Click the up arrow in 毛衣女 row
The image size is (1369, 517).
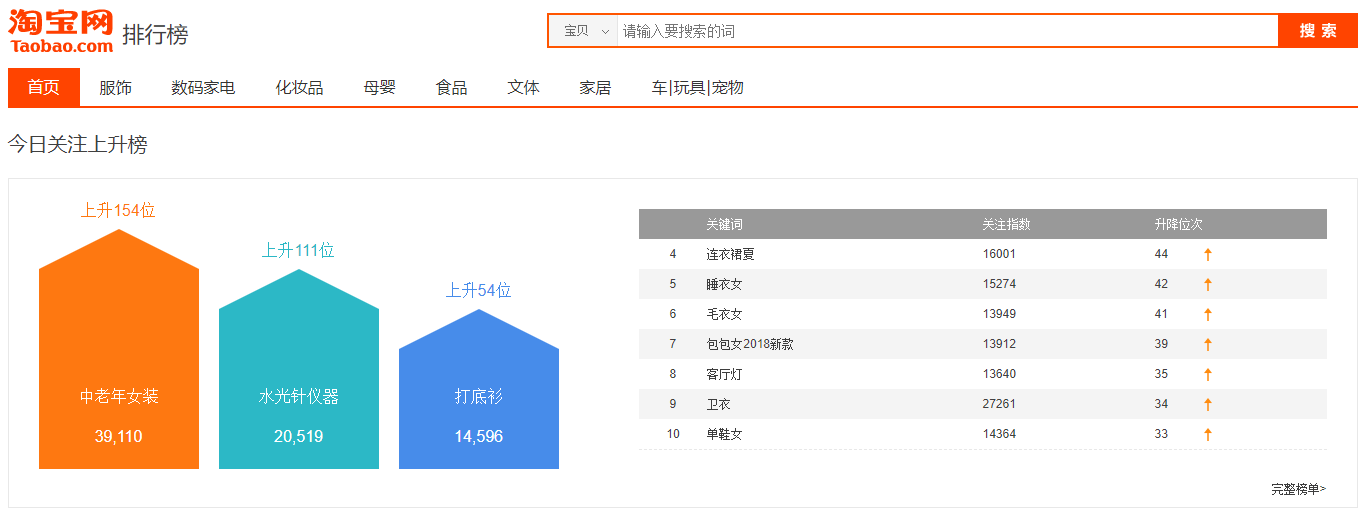point(1208,314)
